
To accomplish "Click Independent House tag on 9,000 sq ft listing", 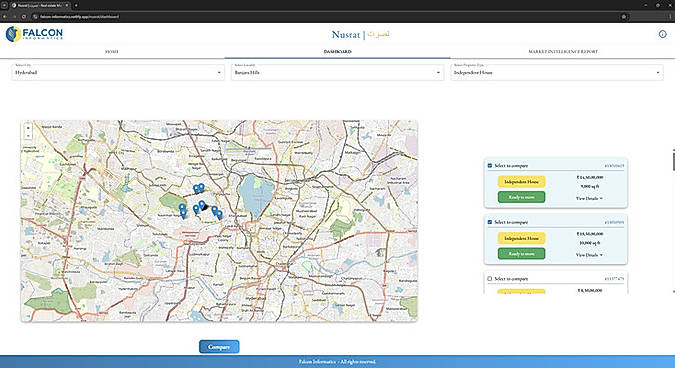I will [521, 182].
